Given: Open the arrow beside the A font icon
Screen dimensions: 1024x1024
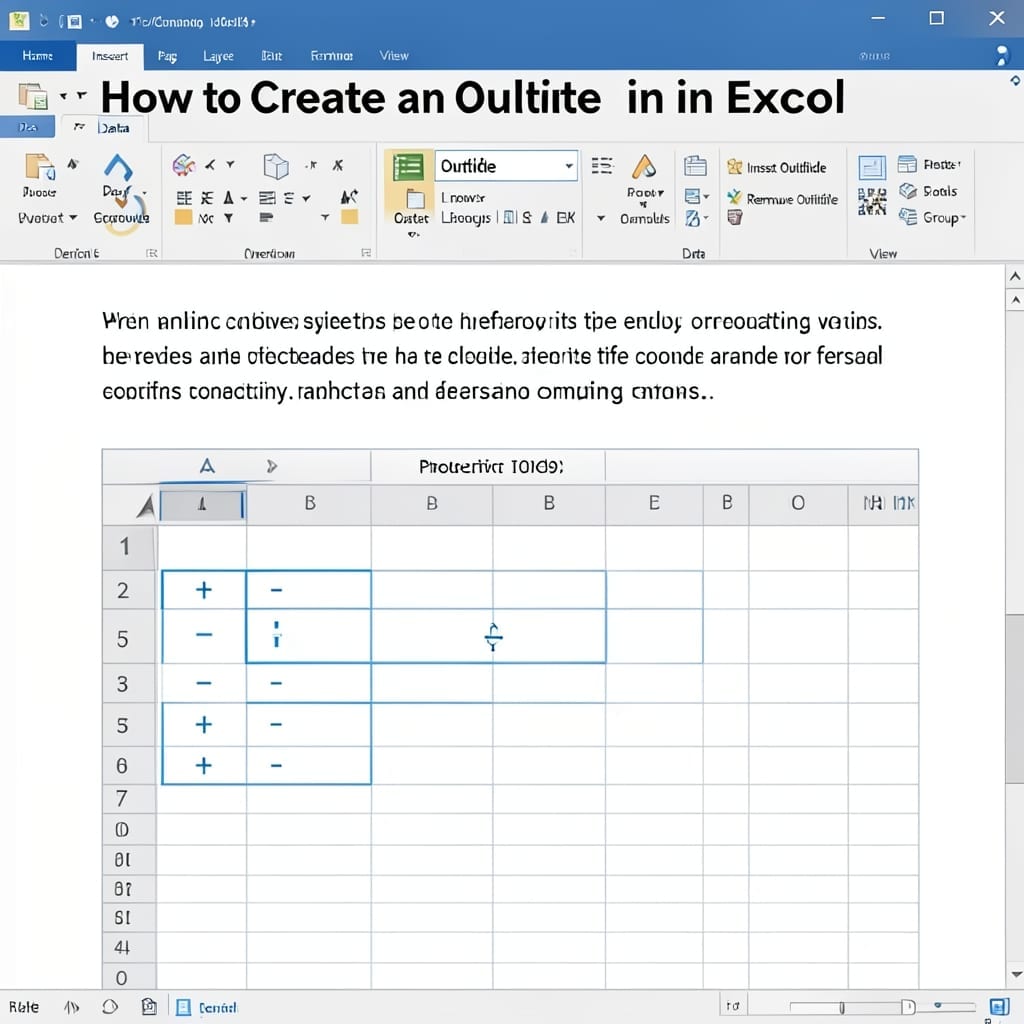Looking at the screenshot, I should point(244,198).
